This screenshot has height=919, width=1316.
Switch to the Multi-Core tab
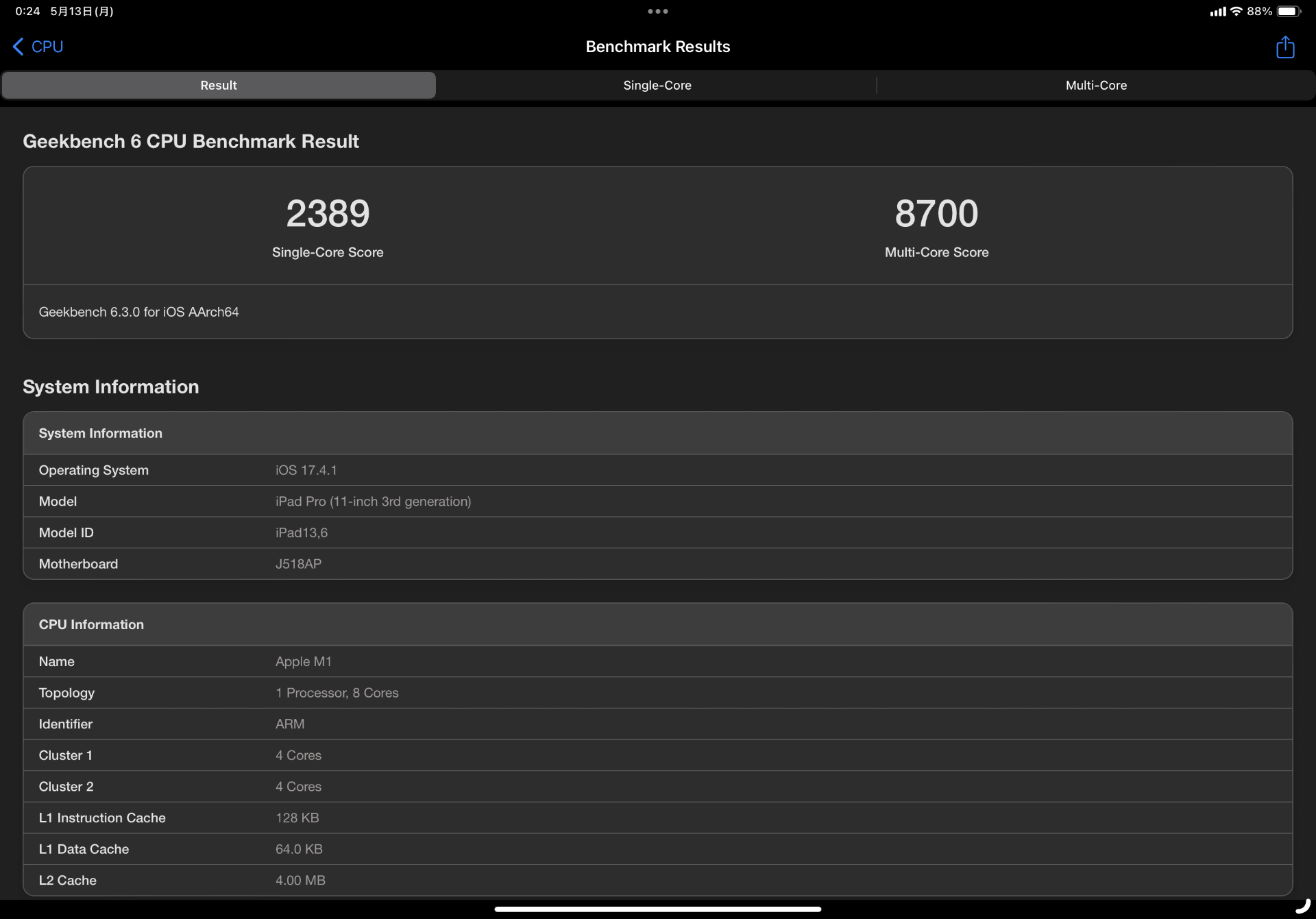point(1095,85)
